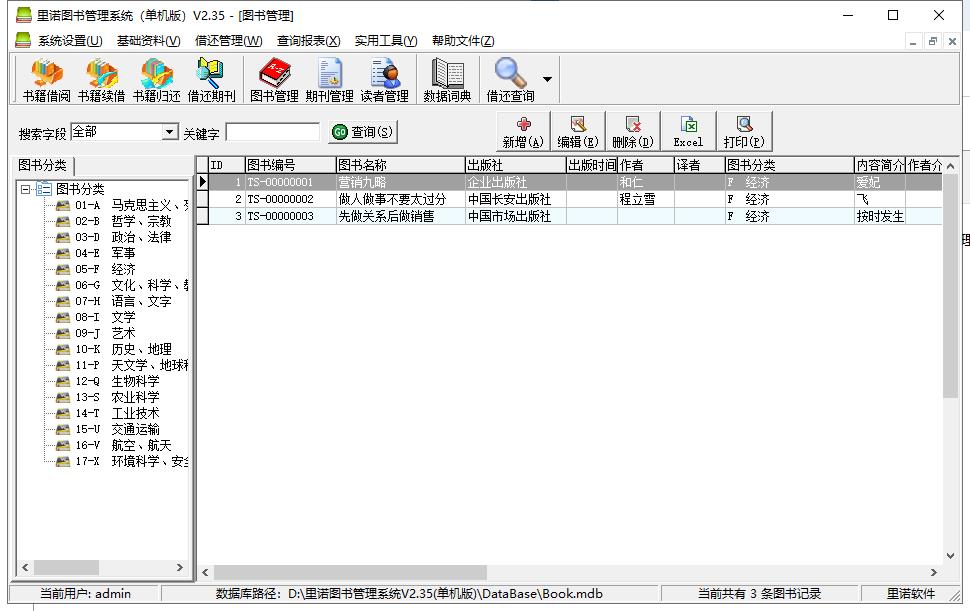Screen dimensions: 970x611
Task: Open the 书籍借阅 book lending tool
Action: coord(46,80)
